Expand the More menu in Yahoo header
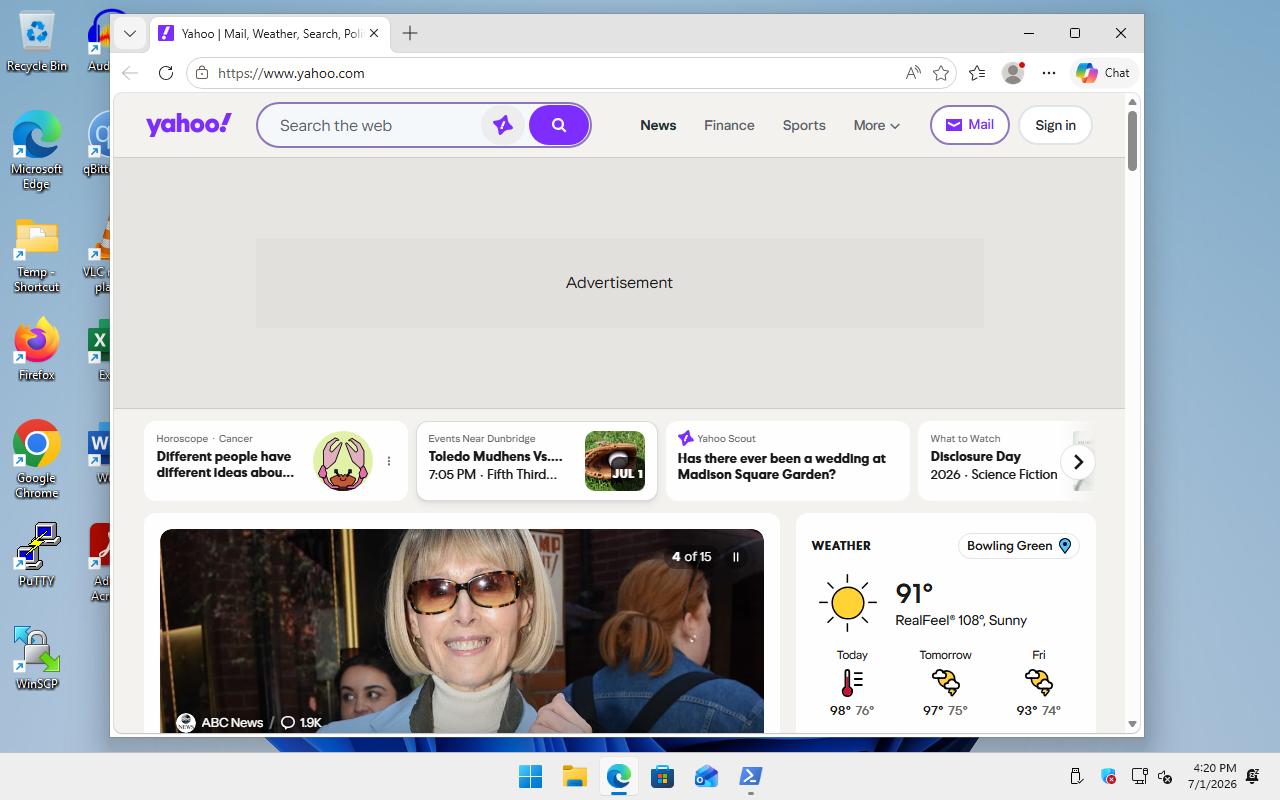This screenshot has width=1280, height=800. coord(877,125)
